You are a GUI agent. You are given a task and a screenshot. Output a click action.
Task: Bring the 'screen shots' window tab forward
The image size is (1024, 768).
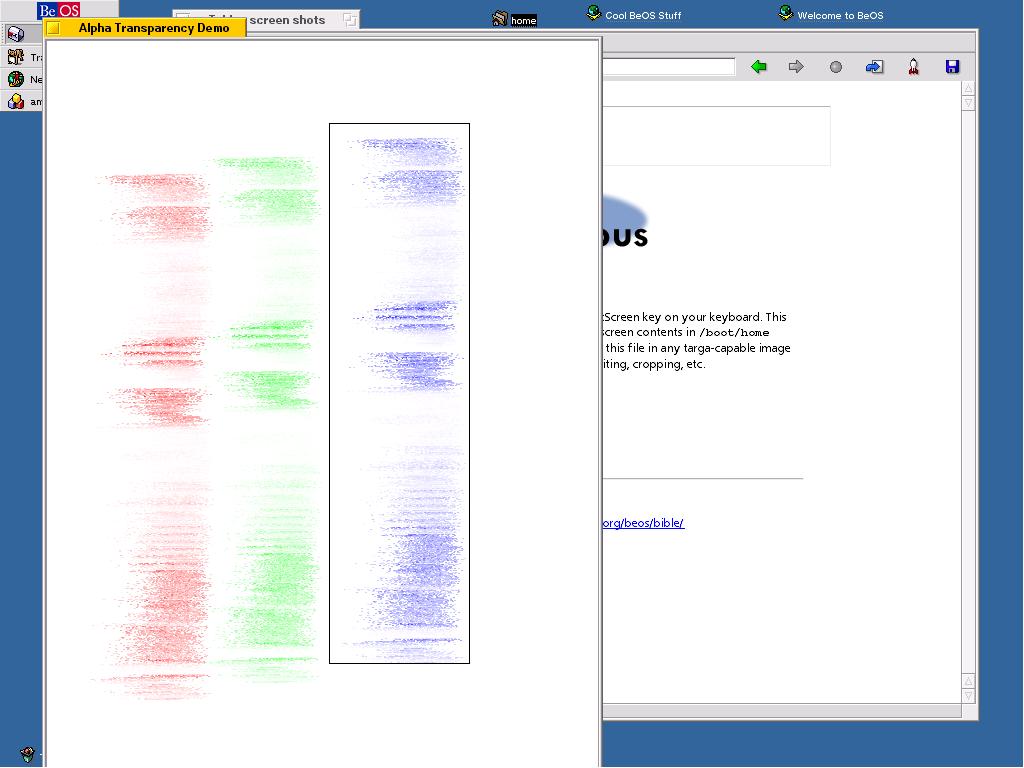pos(287,20)
